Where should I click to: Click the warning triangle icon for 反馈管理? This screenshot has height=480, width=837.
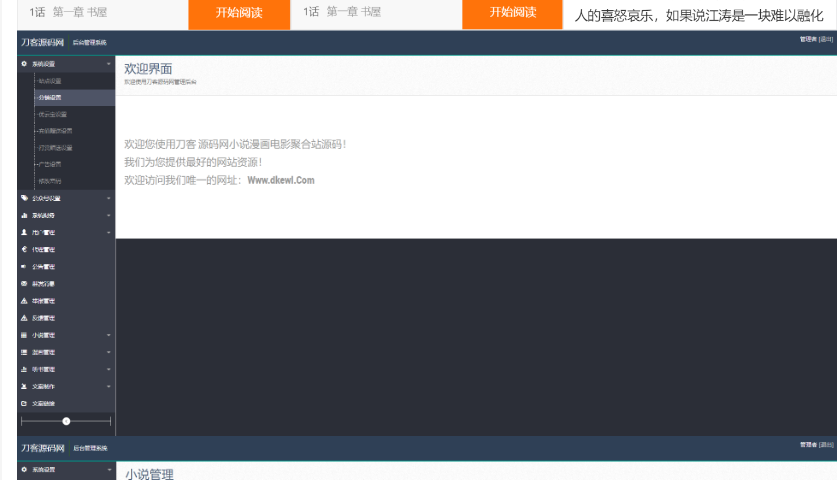[24, 317]
